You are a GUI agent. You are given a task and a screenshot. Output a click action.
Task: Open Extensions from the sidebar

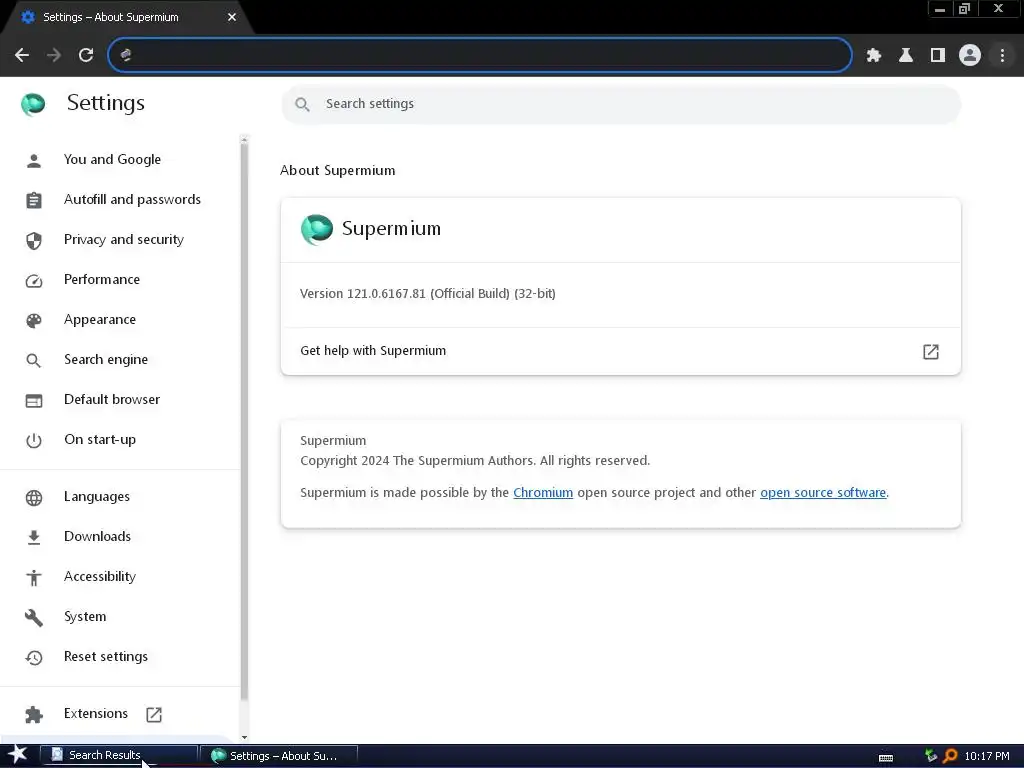coord(96,713)
